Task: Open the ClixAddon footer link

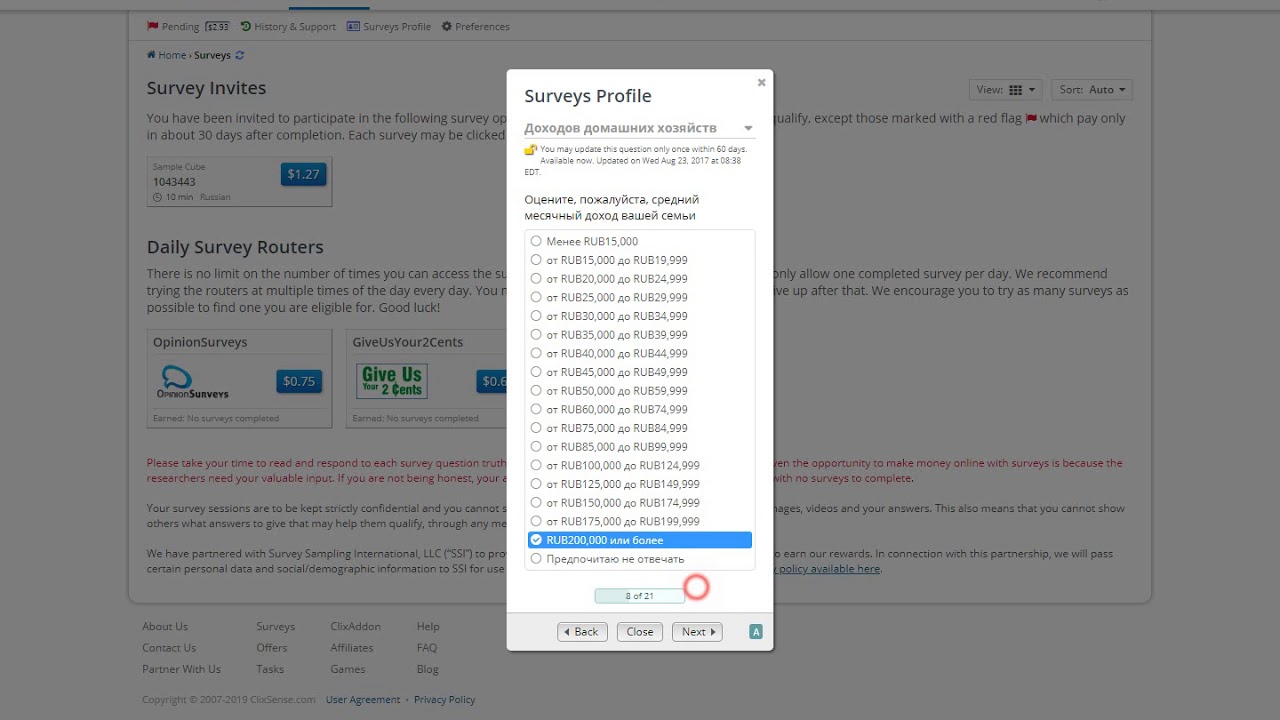Action: (355, 626)
